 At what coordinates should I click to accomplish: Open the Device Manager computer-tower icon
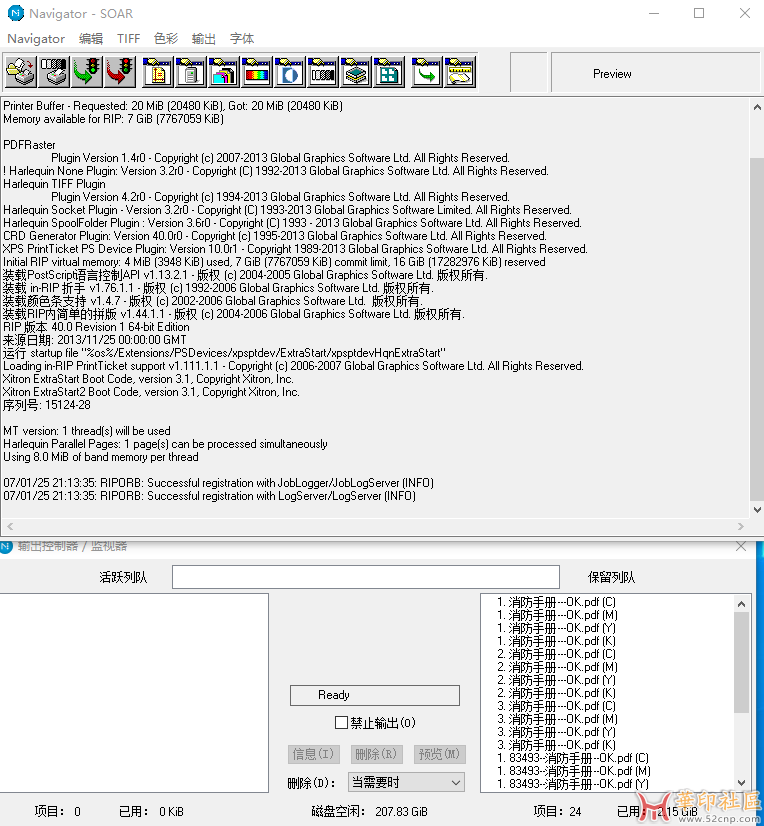pyautogui.click(x=190, y=72)
